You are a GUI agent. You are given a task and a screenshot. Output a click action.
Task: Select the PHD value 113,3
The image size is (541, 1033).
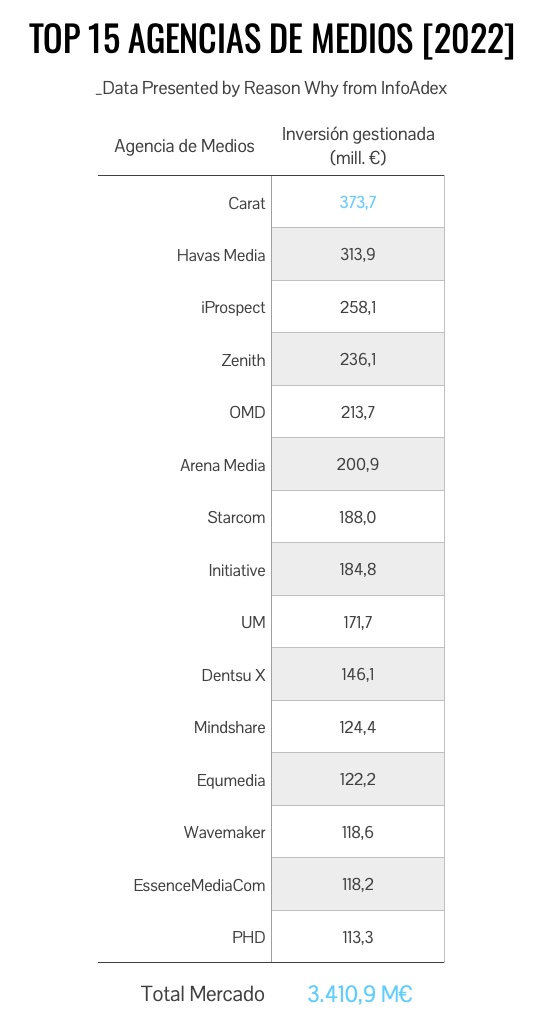point(358,937)
